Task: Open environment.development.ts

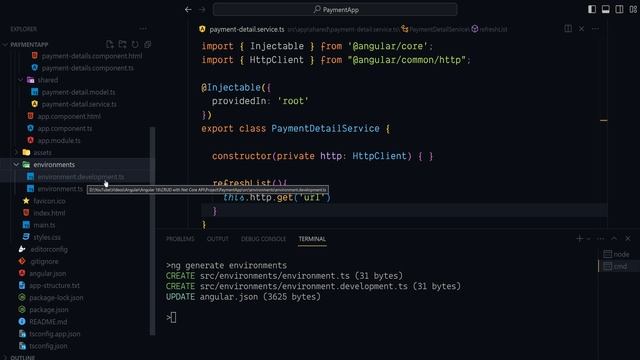Action: click(x=80, y=177)
